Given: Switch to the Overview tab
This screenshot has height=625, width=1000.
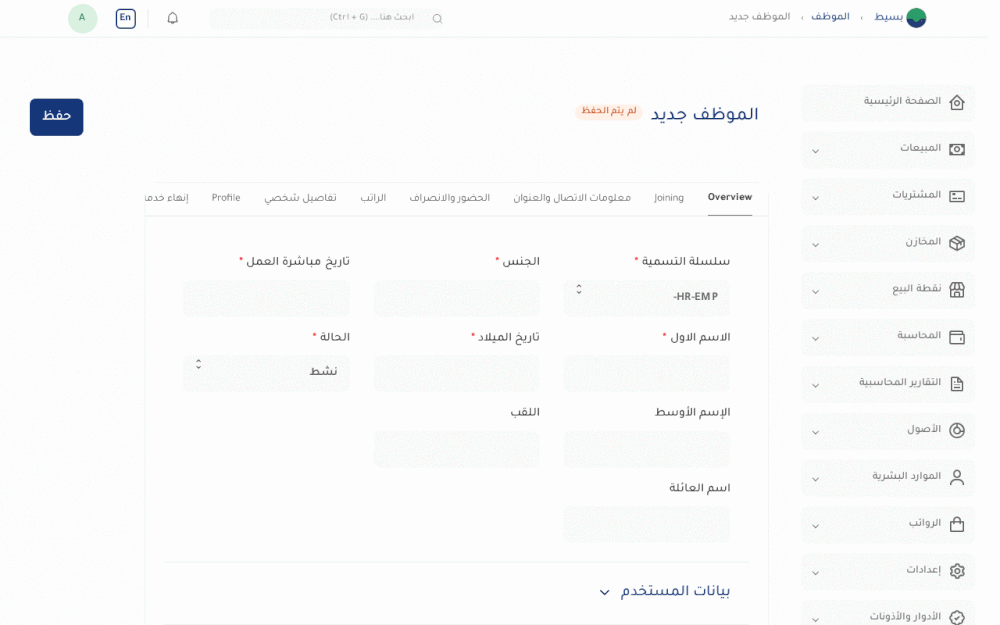Looking at the screenshot, I should tap(730, 198).
